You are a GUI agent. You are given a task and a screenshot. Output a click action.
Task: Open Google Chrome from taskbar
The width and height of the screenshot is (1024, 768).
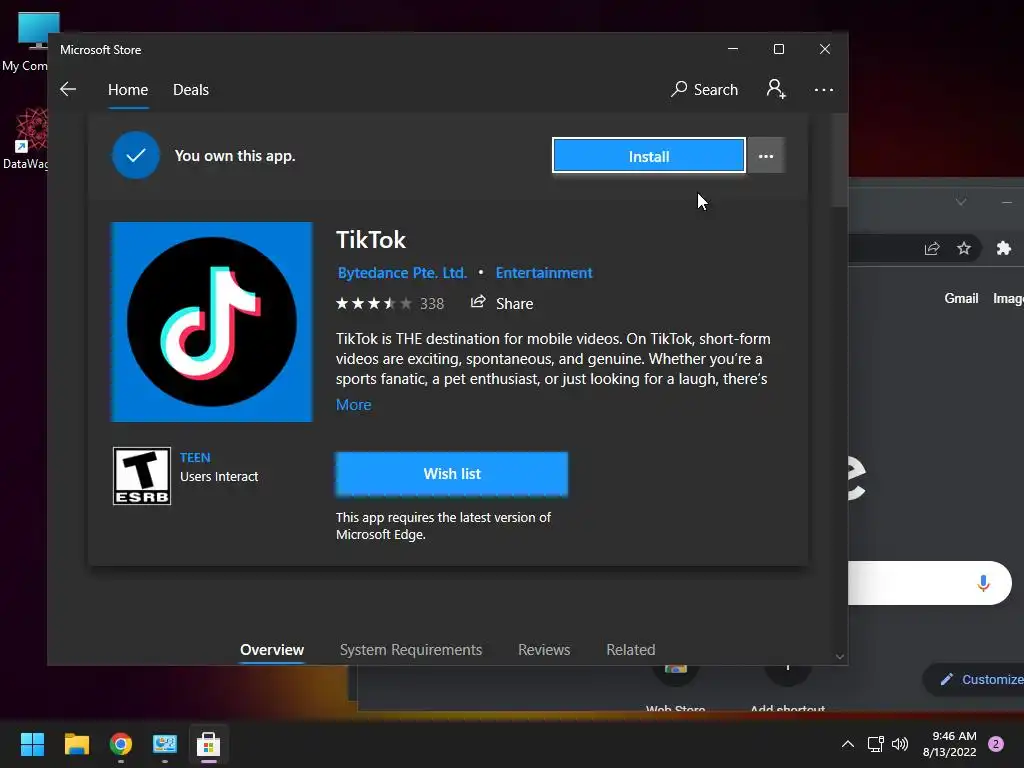tap(121, 744)
